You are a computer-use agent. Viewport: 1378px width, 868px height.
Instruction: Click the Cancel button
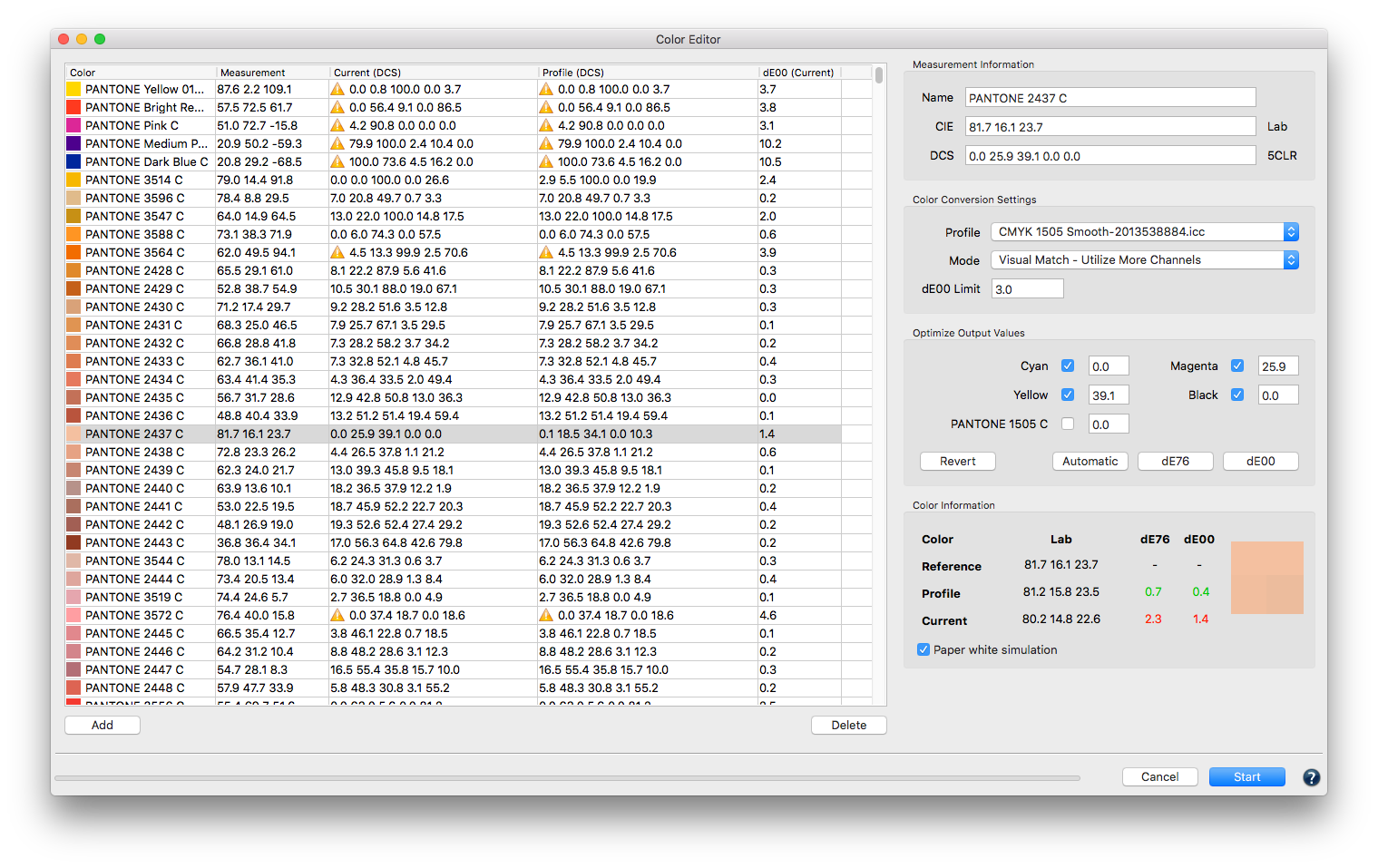click(x=1160, y=776)
